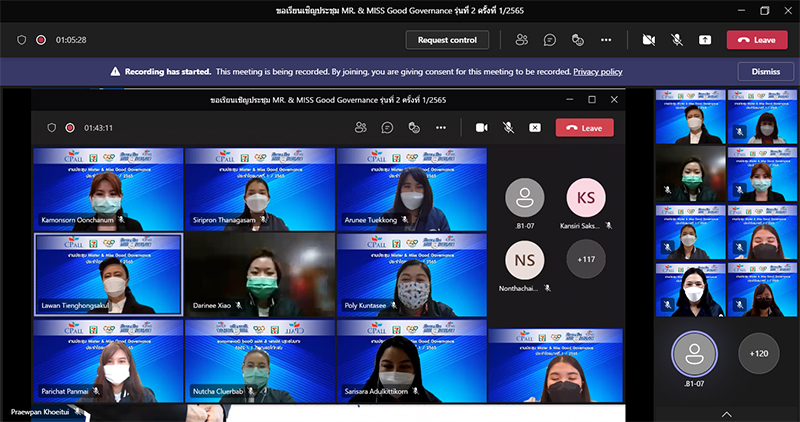Click the red recording indicator in top toolbar

41,40
